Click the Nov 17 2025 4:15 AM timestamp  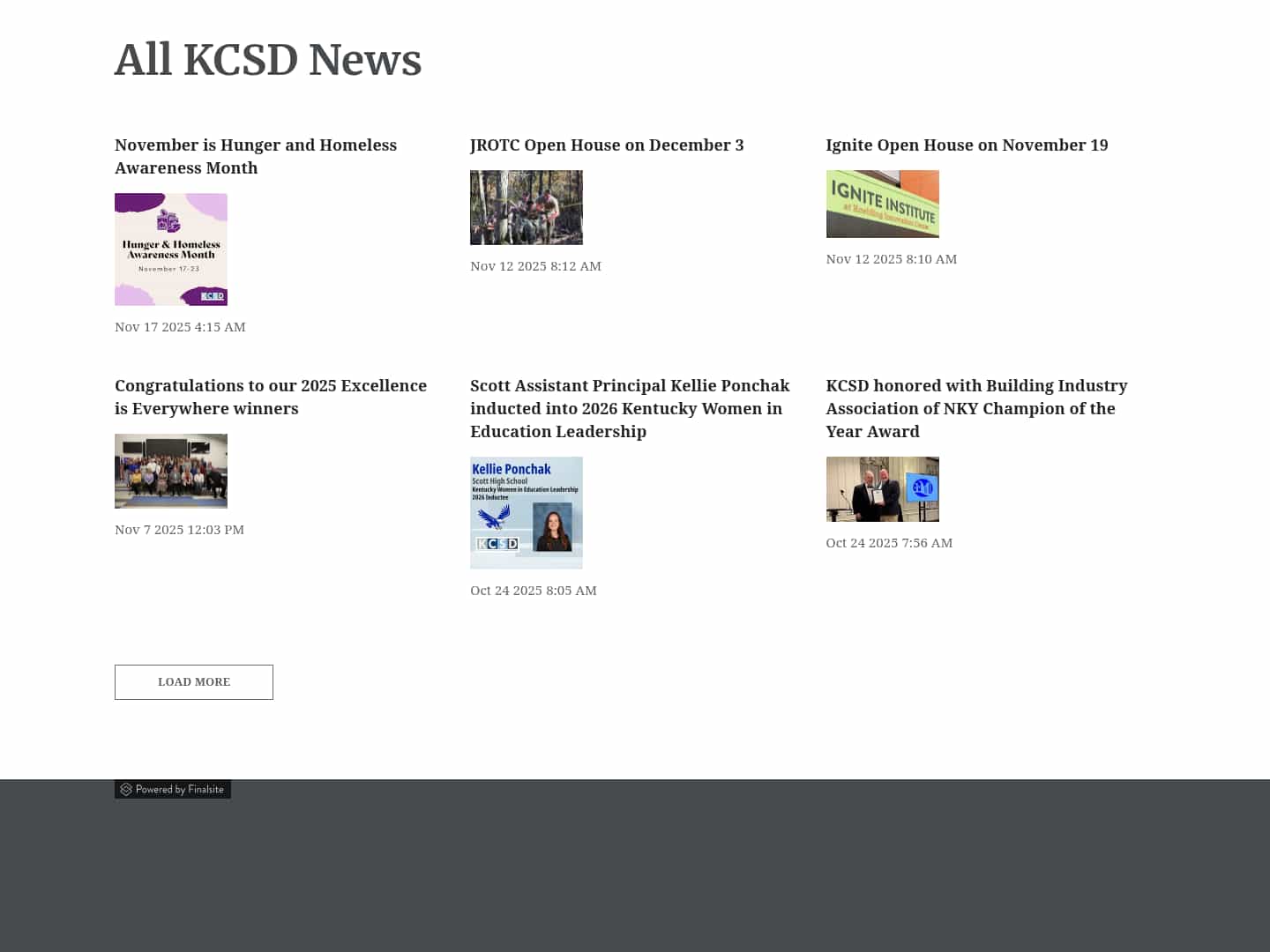point(180,326)
